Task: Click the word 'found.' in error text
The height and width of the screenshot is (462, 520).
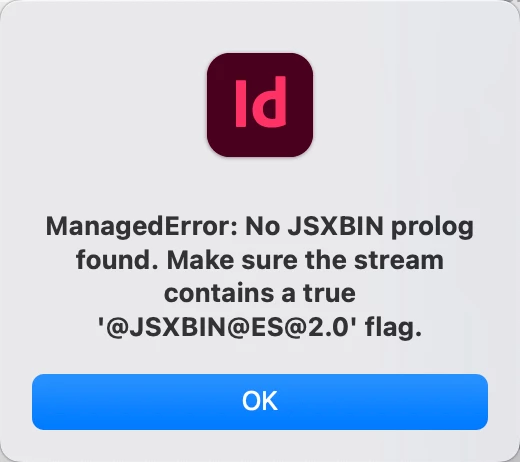Action: [117, 260]
